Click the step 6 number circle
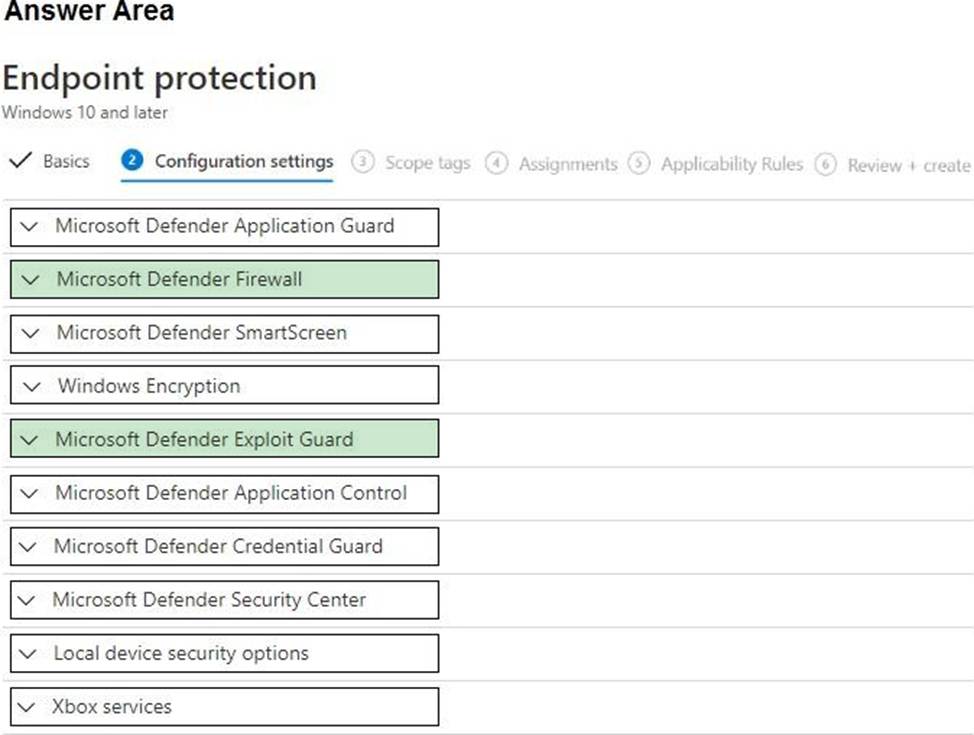This screenshot has height=735, width=974. pos(825,165)
